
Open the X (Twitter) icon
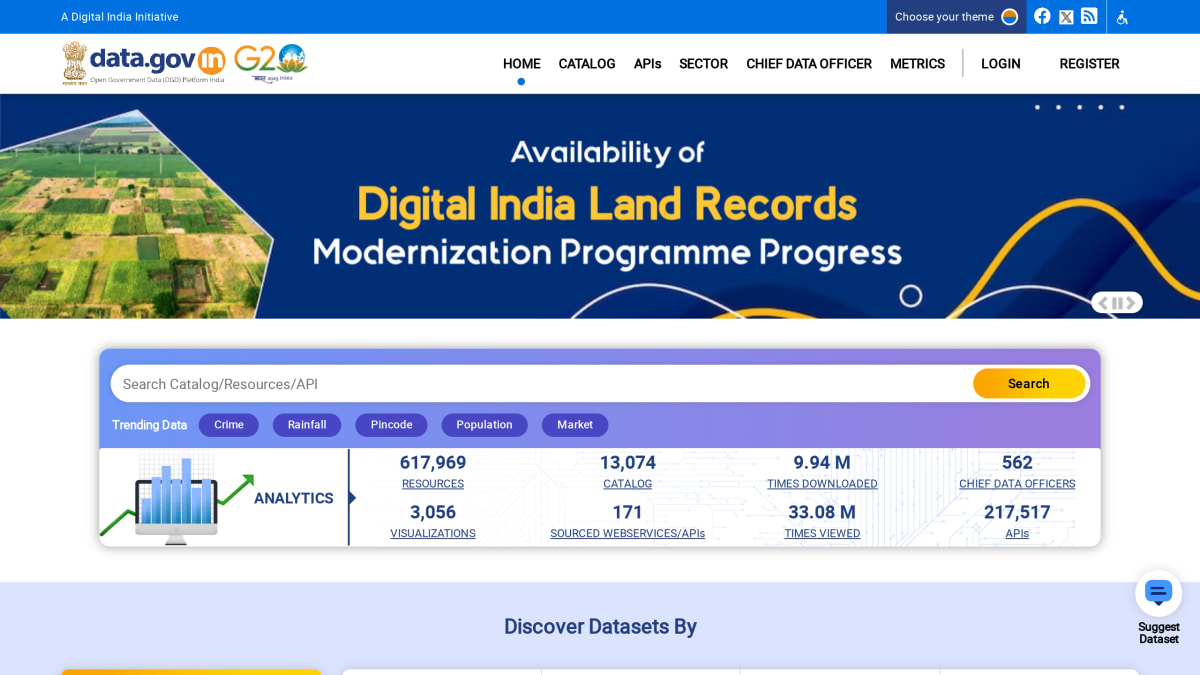[1066, 17]
